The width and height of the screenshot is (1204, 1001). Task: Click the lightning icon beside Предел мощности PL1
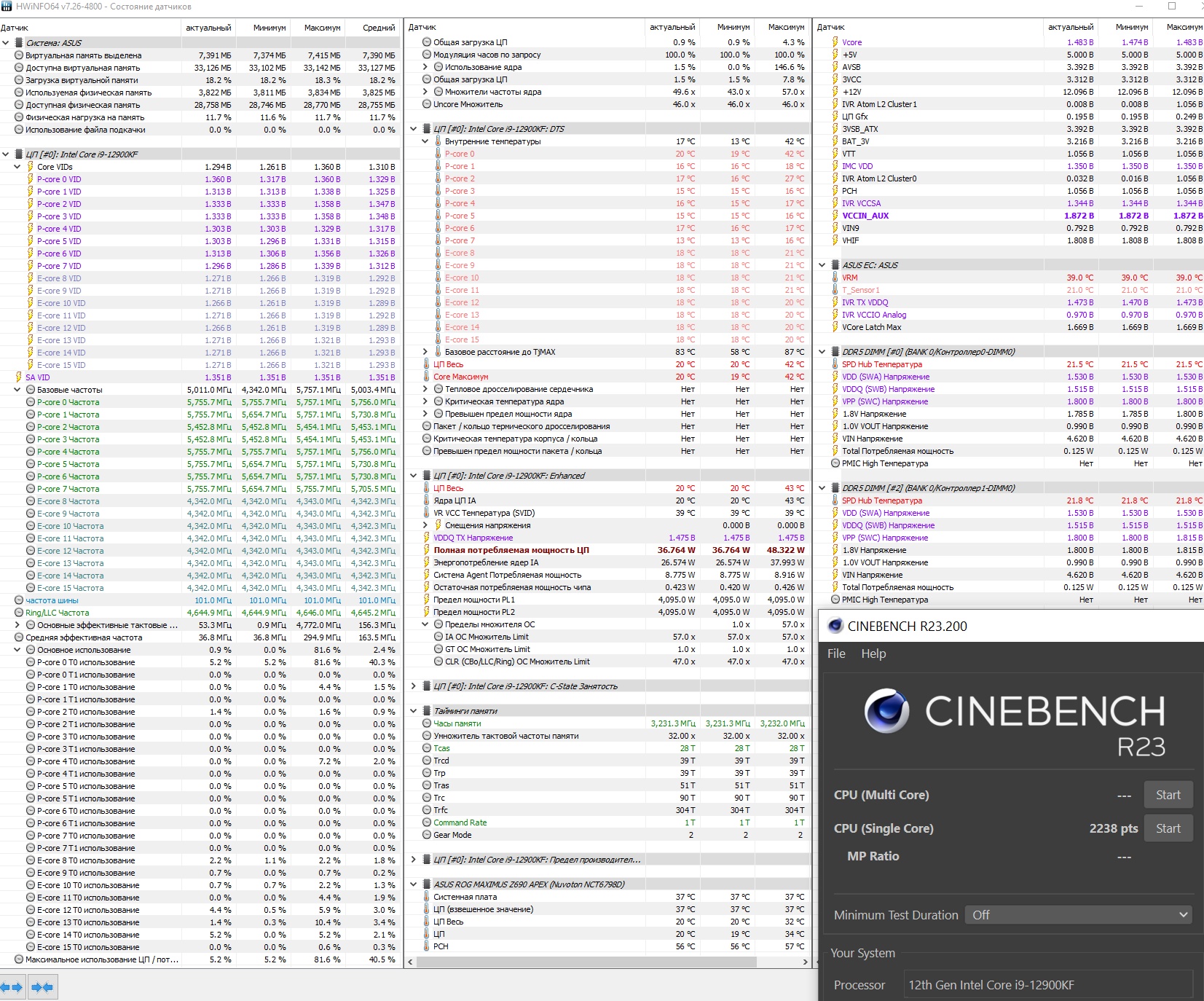[427, 600]
